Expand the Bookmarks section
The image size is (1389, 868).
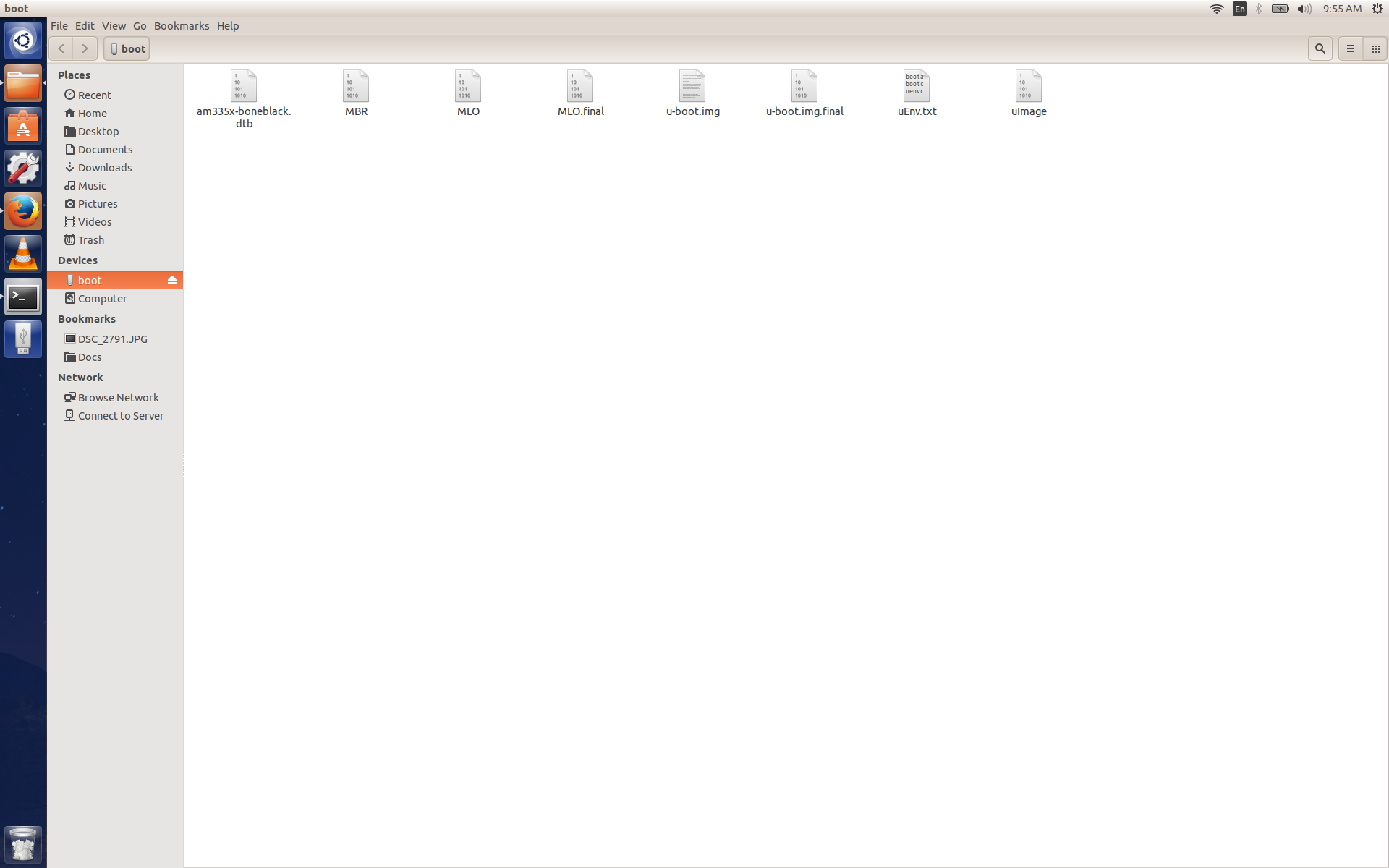[87, 318]
